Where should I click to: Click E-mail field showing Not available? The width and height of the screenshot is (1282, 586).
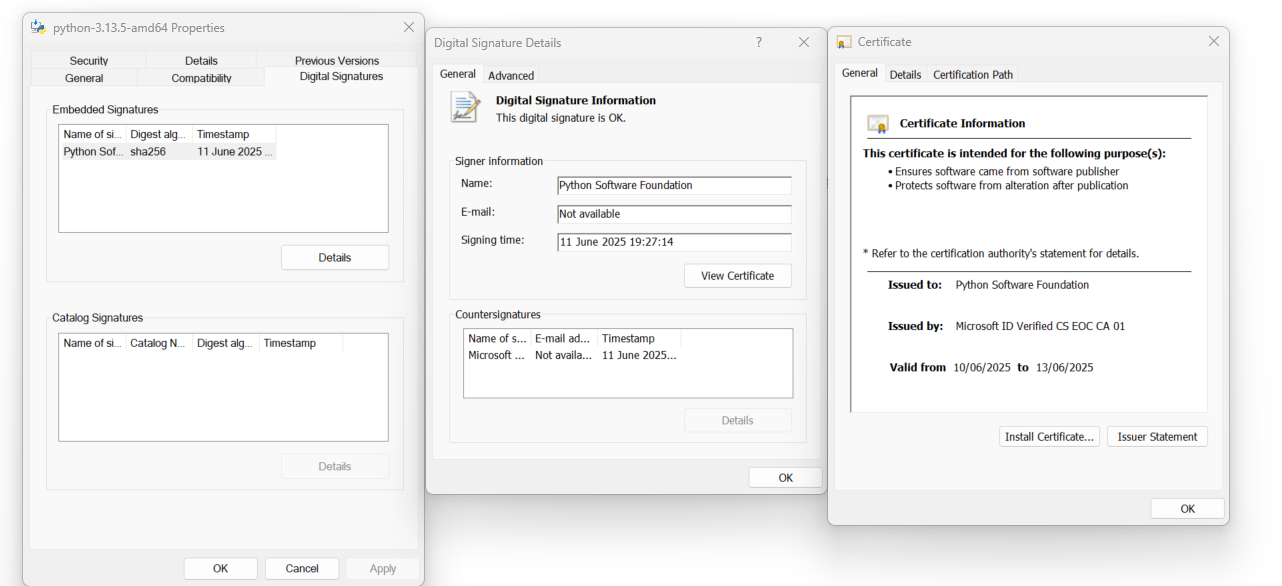click(674, 214)
